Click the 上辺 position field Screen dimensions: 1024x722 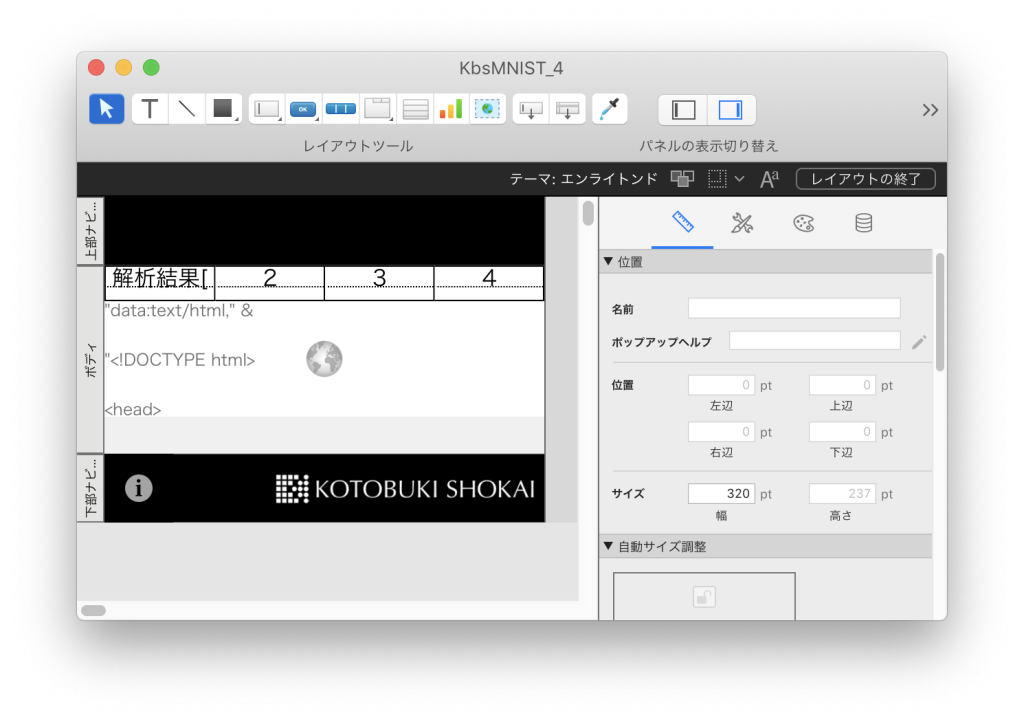tap(842, 385)
